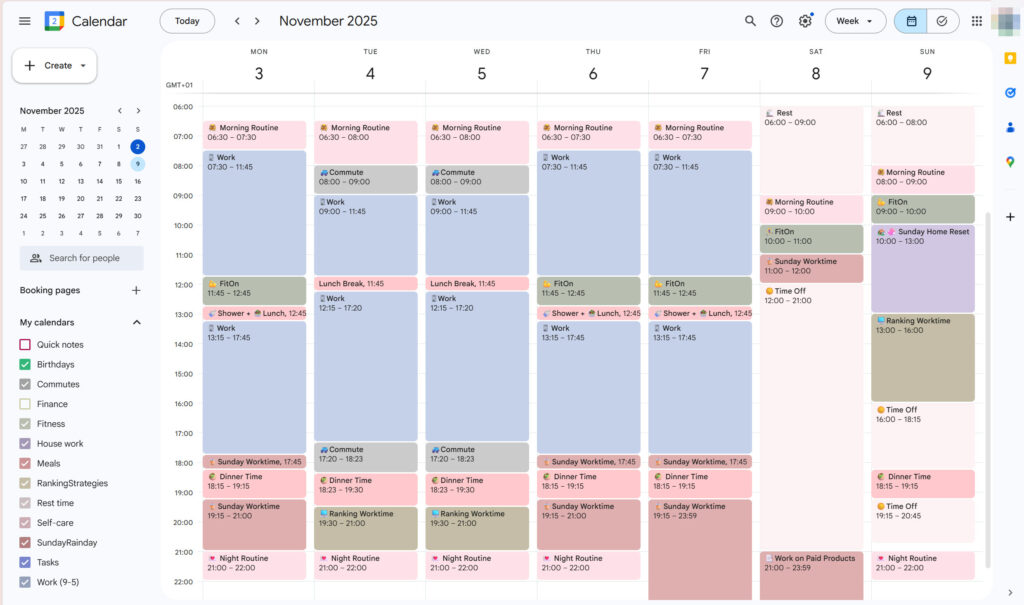Open Google Maps in side panel

(x=1010, y=162)
